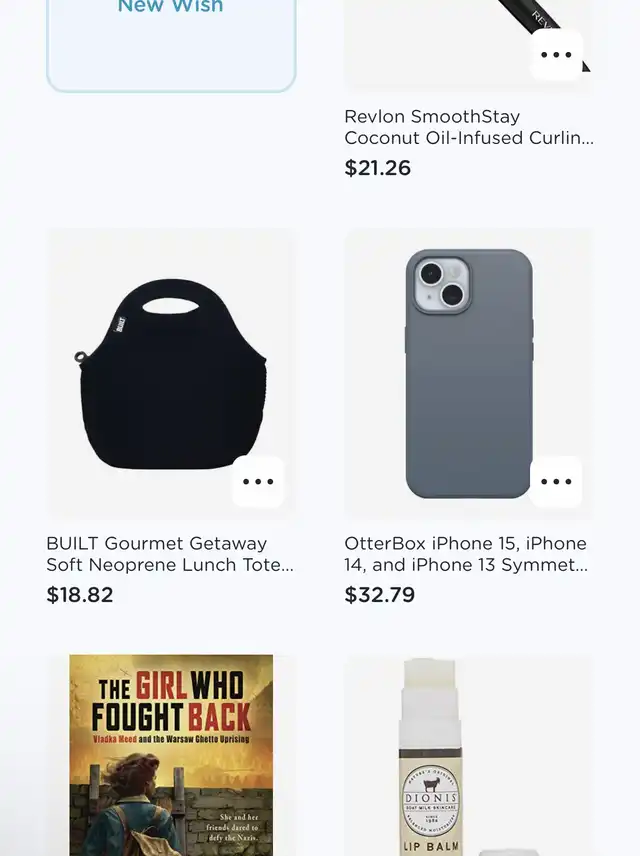Click the $21.26 price on Revlon item
This screenshot has width=640, height=856.
(x=377, y=168)
